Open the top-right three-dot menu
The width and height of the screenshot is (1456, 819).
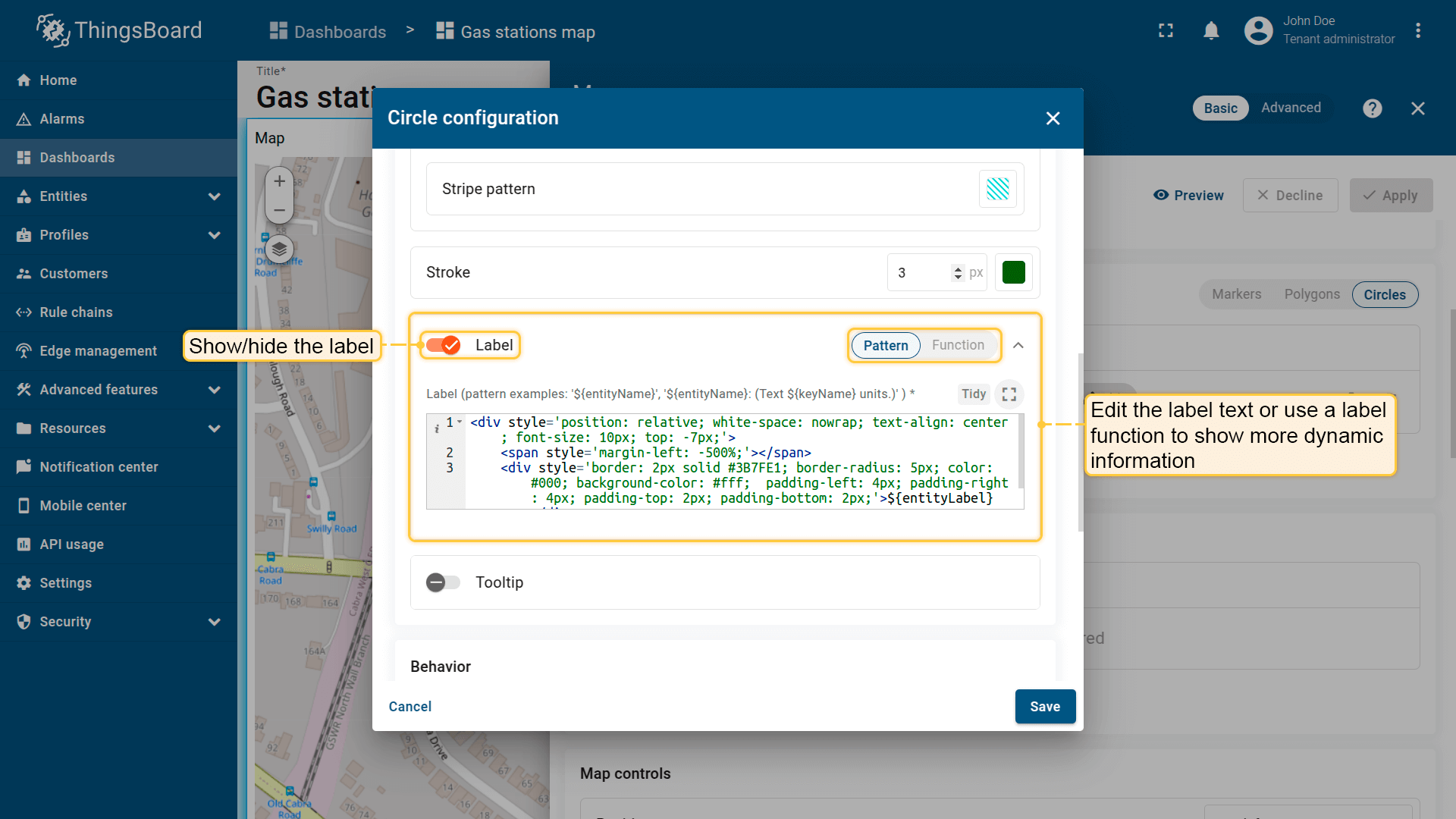tap(1417, 31)
